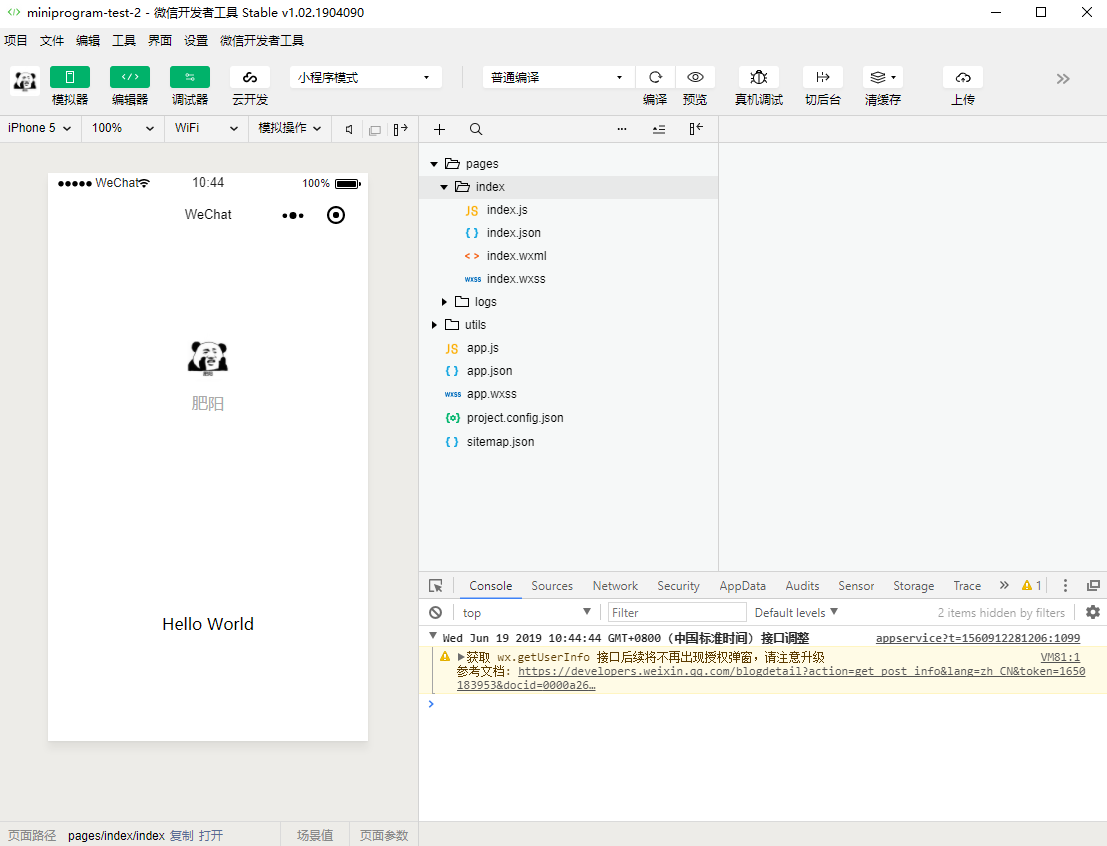The width and height of the screenshot is (1107, 846).
Task: Open the 工具 menu
Action: click(124, 41)
